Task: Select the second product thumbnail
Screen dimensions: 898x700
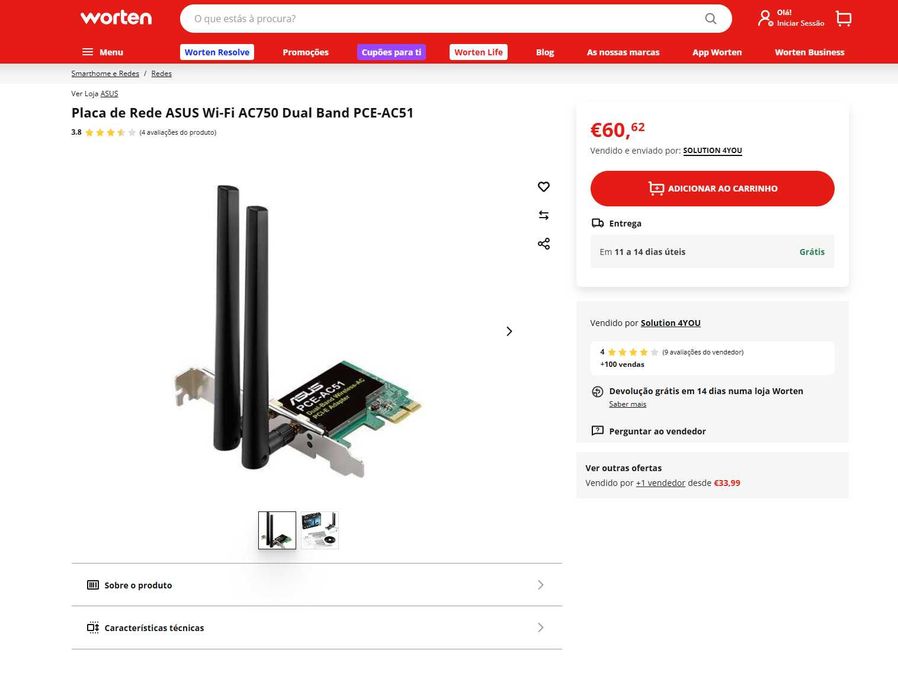Action: point(320,530)
